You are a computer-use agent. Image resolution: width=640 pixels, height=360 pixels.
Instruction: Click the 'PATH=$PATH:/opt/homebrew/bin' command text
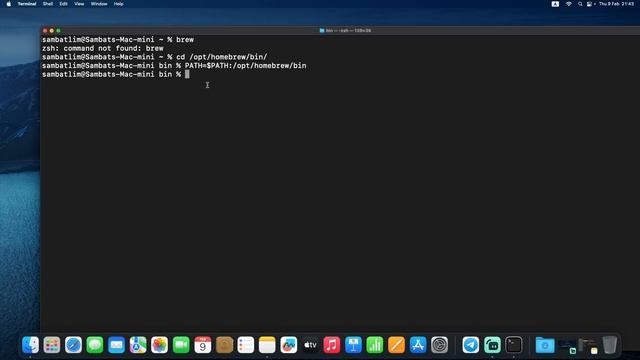(x=245, y=66)
